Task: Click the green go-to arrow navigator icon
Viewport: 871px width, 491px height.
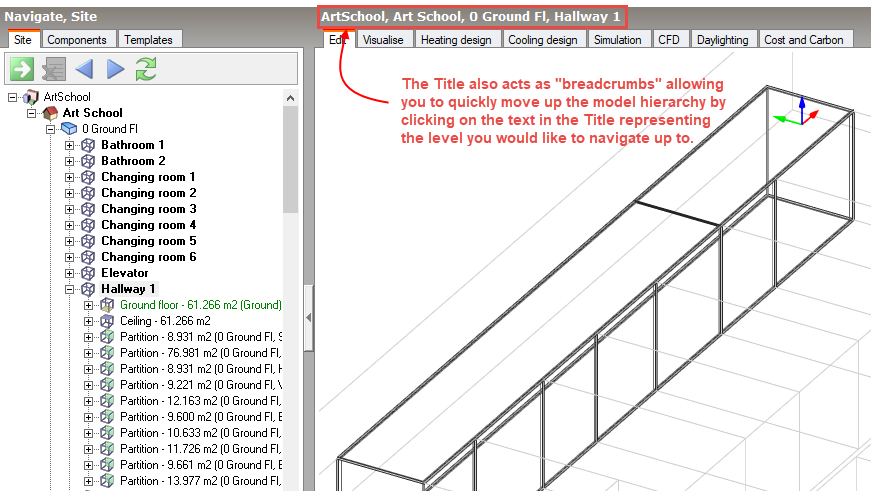Action: click(22, 68)
